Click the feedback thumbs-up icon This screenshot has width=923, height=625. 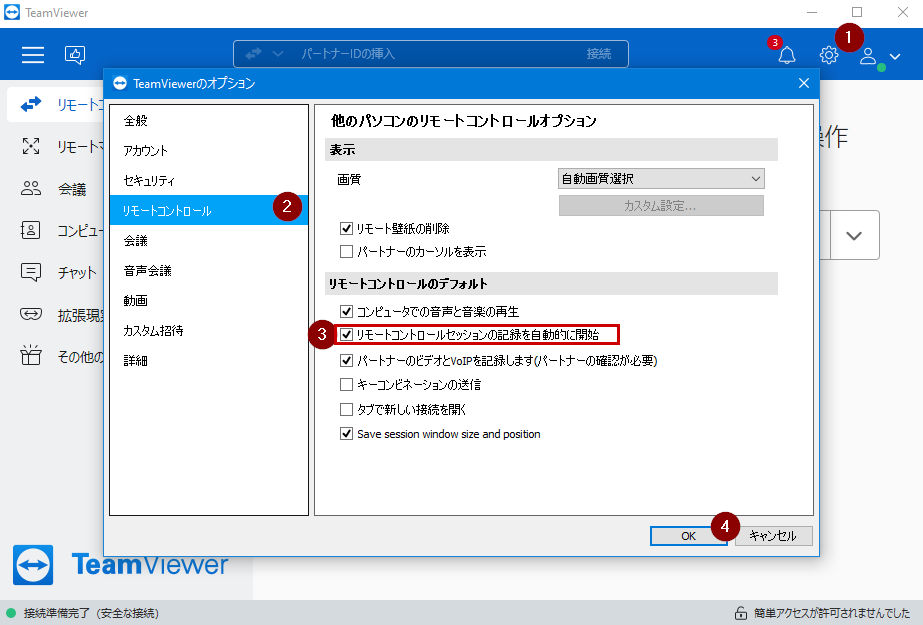(75, 55)
